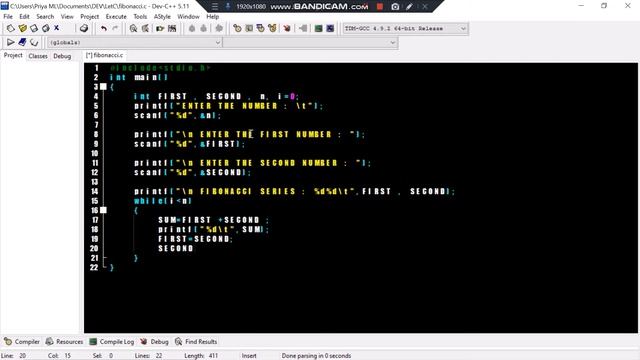
Task: Click the Insert icon on second toolbar
Action: (11, 42)
